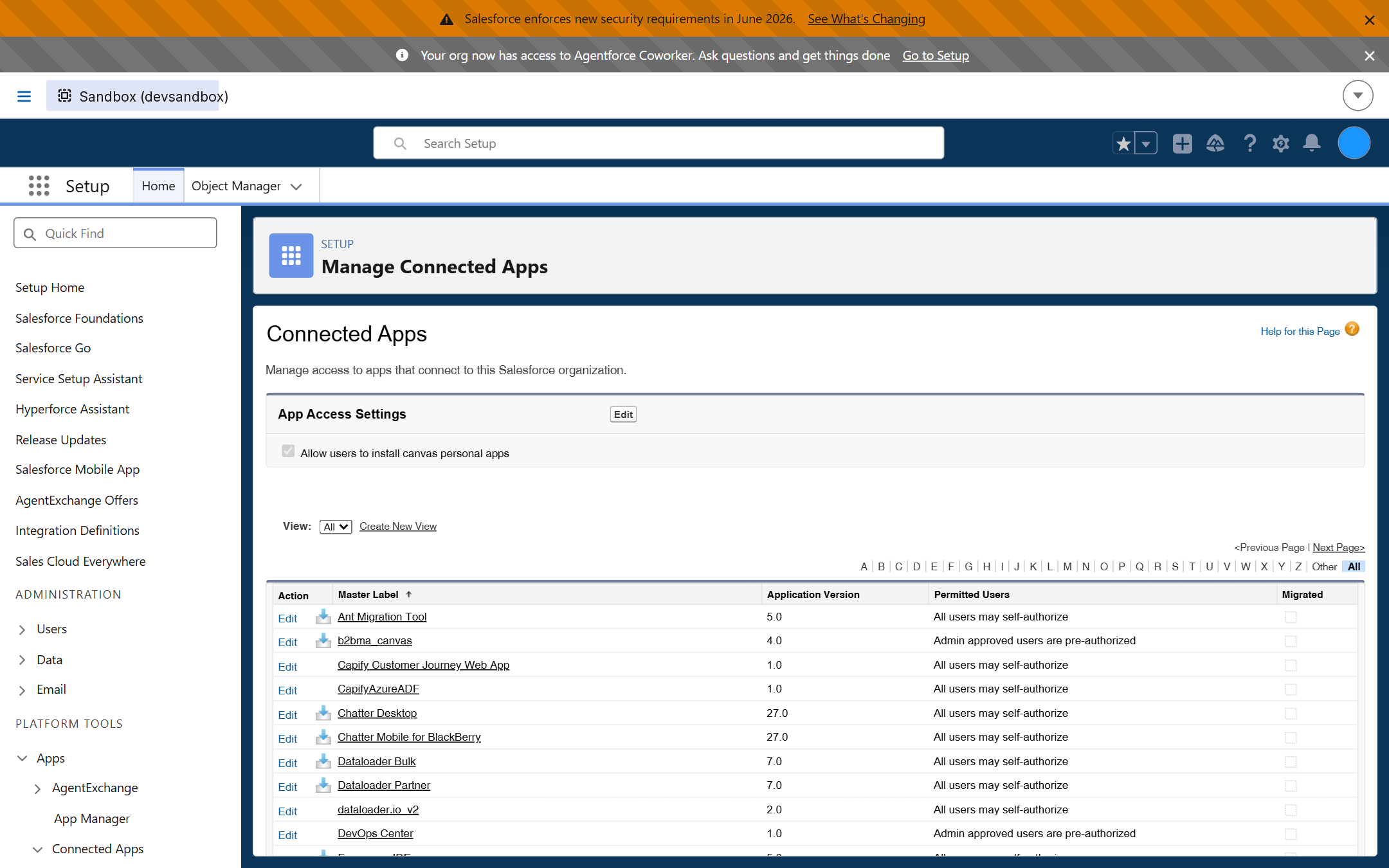Toggle Migrated checkbox for b2bma_canvas
This screenshot has height=868, width=1389.
pyautogui.click(x=1291, y=641)
